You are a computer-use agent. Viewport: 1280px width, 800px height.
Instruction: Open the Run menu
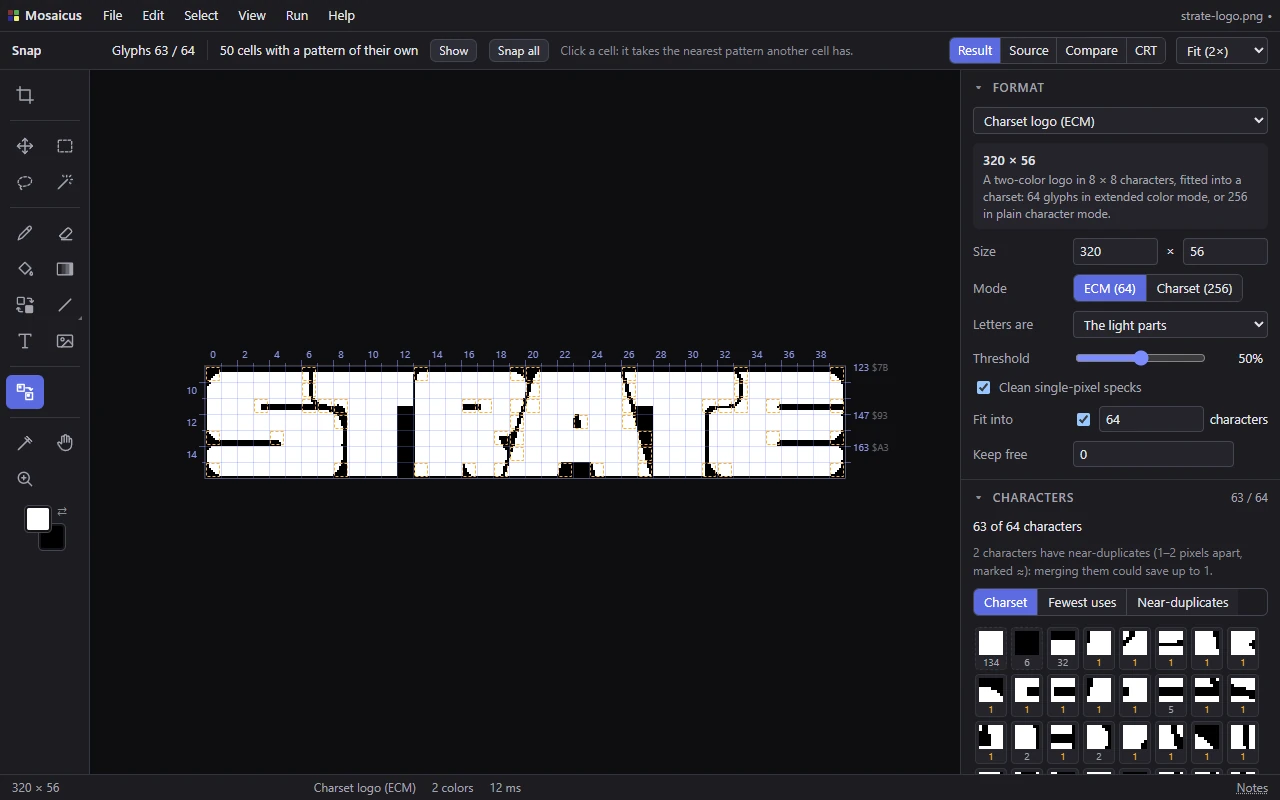pos(297,16)
